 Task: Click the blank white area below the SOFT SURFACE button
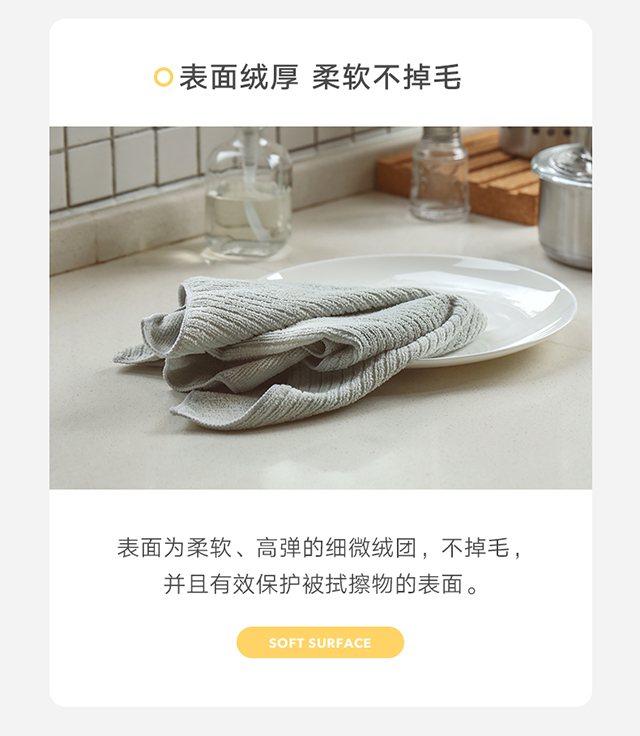[x=320, y=683]
